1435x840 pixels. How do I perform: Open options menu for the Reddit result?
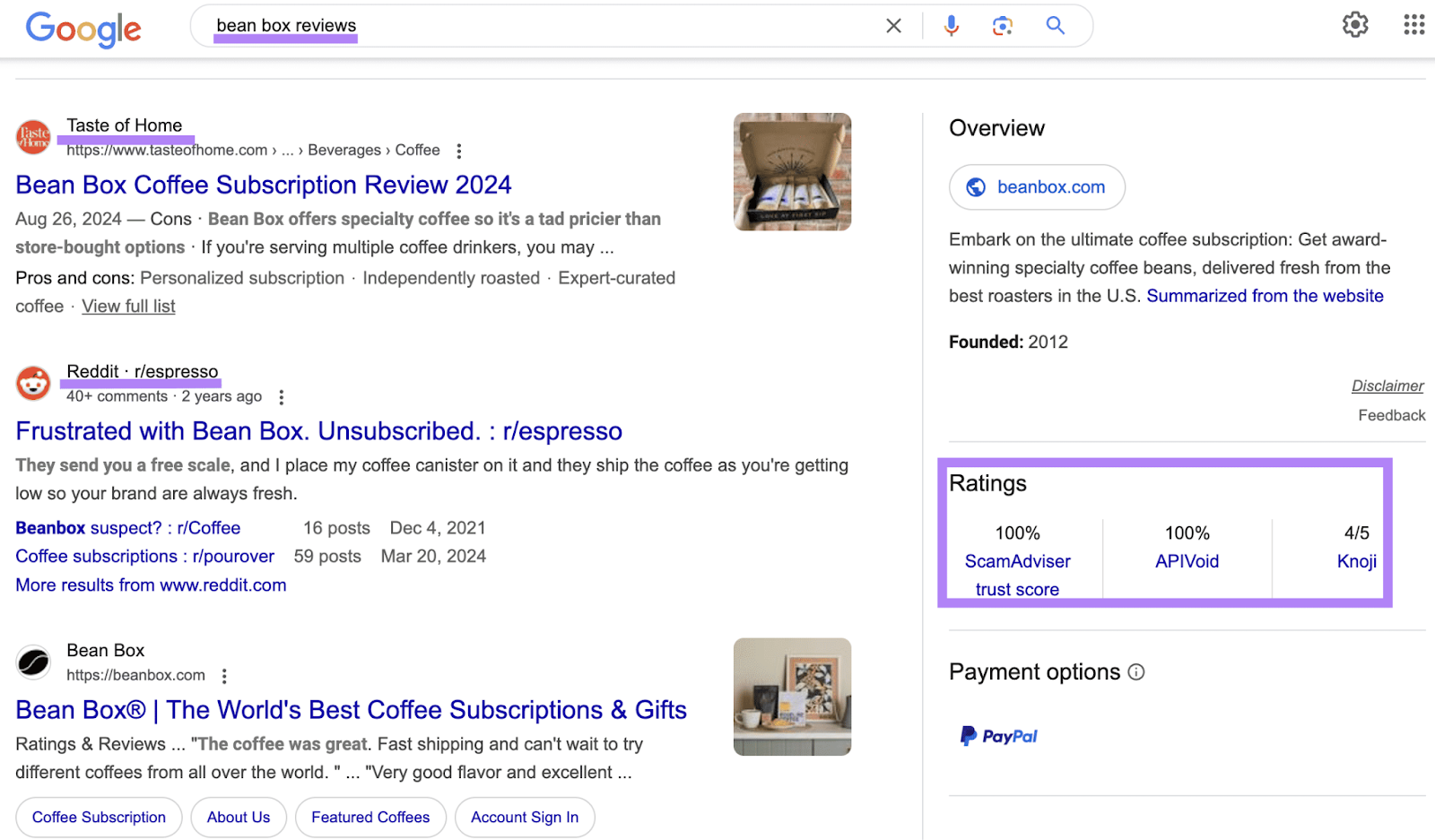pos(281,396)
